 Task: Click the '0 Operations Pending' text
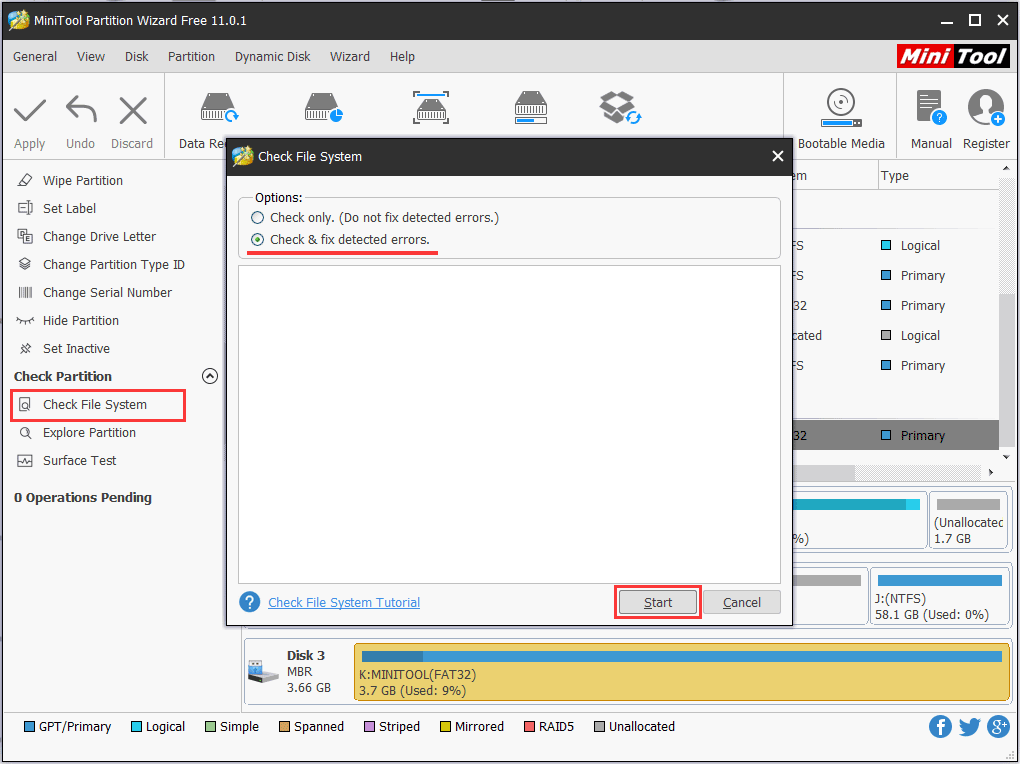click(83, 498)
